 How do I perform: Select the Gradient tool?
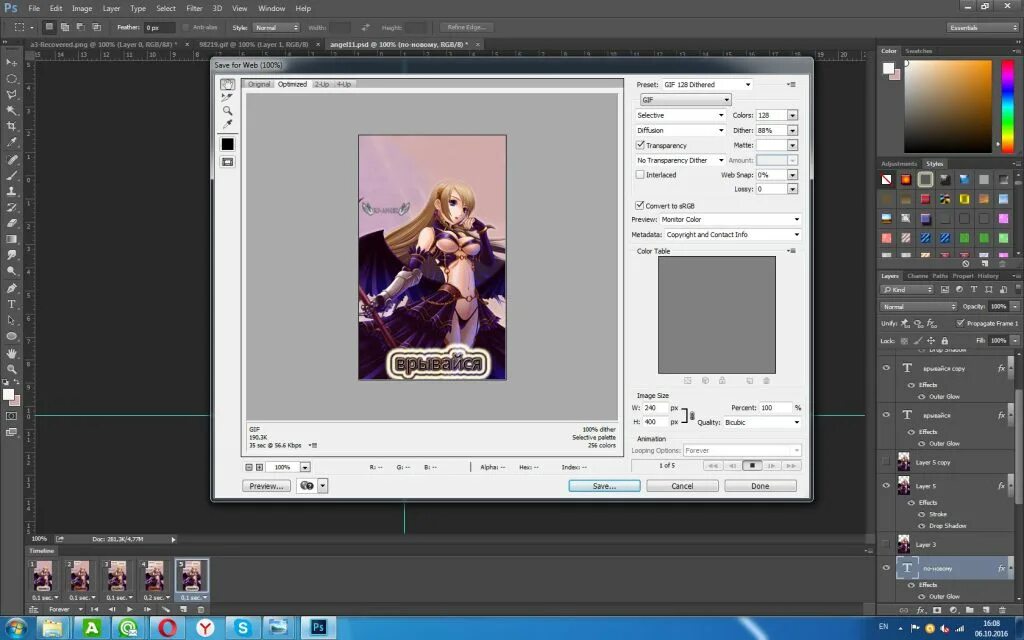point(11,239)
